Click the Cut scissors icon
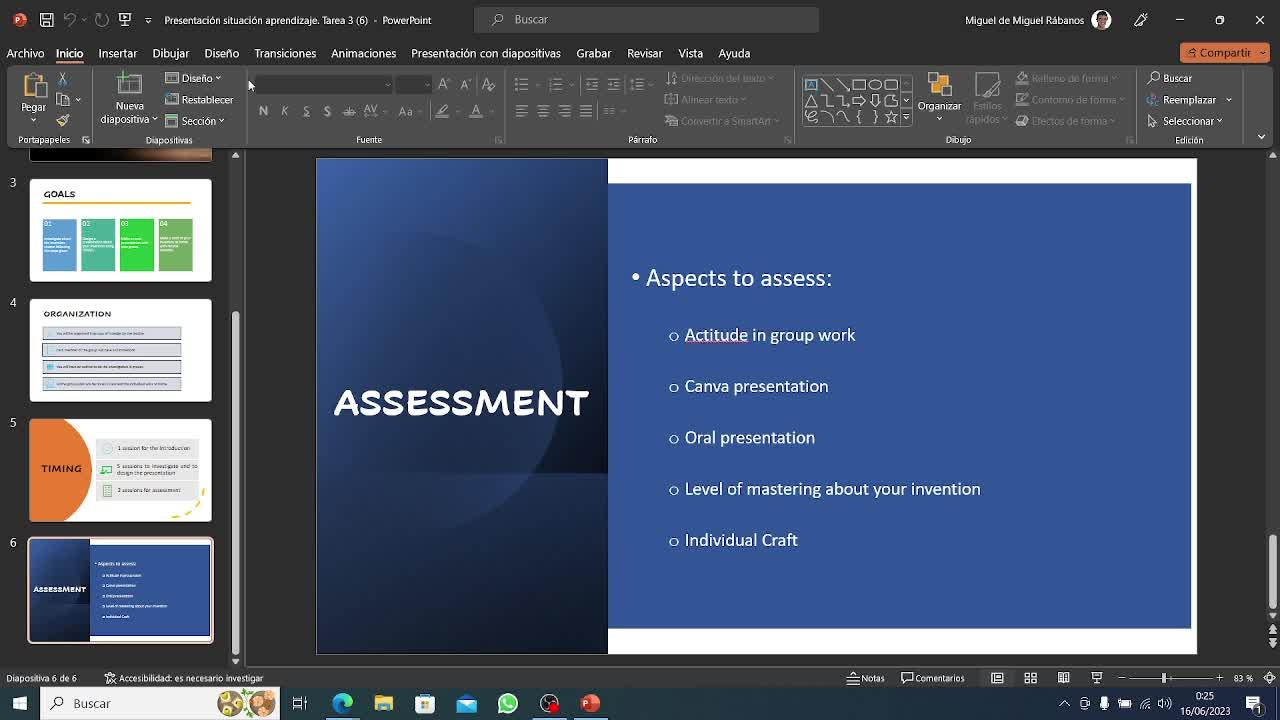 pos(62,78)
